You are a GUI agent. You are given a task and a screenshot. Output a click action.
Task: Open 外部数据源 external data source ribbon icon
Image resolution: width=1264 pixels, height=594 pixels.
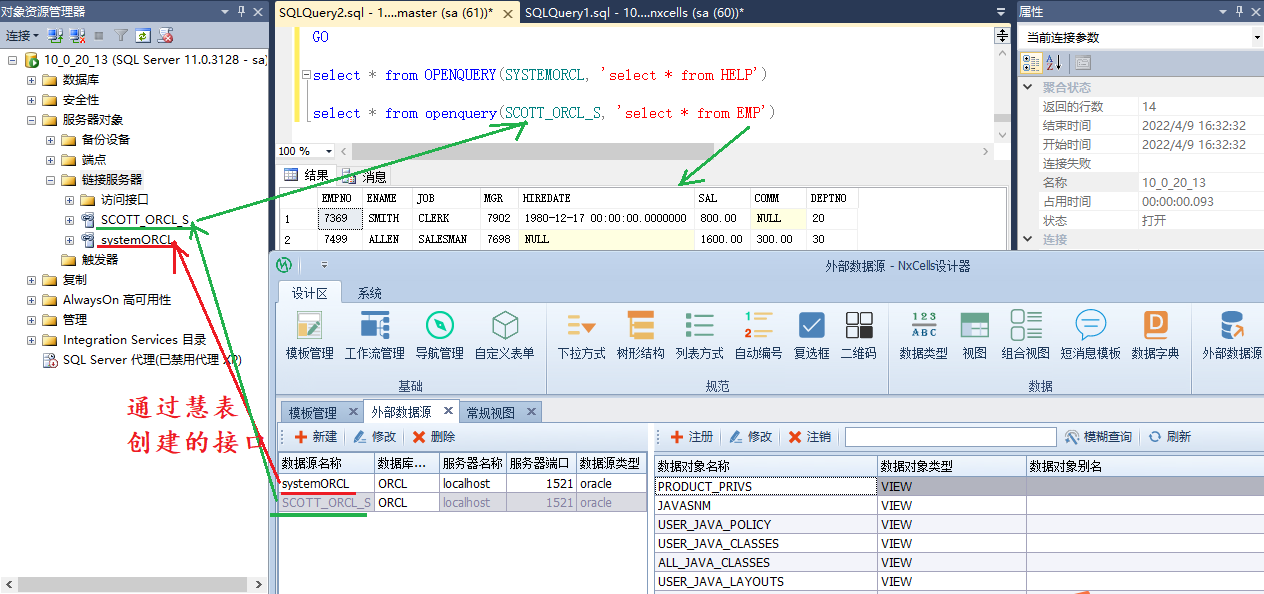[x=1231, y=335]
